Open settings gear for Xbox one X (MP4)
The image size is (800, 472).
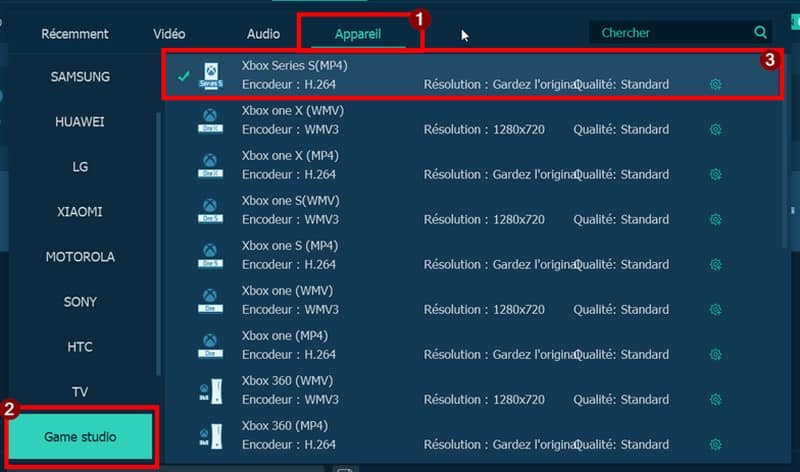click(x=715, y=174)
